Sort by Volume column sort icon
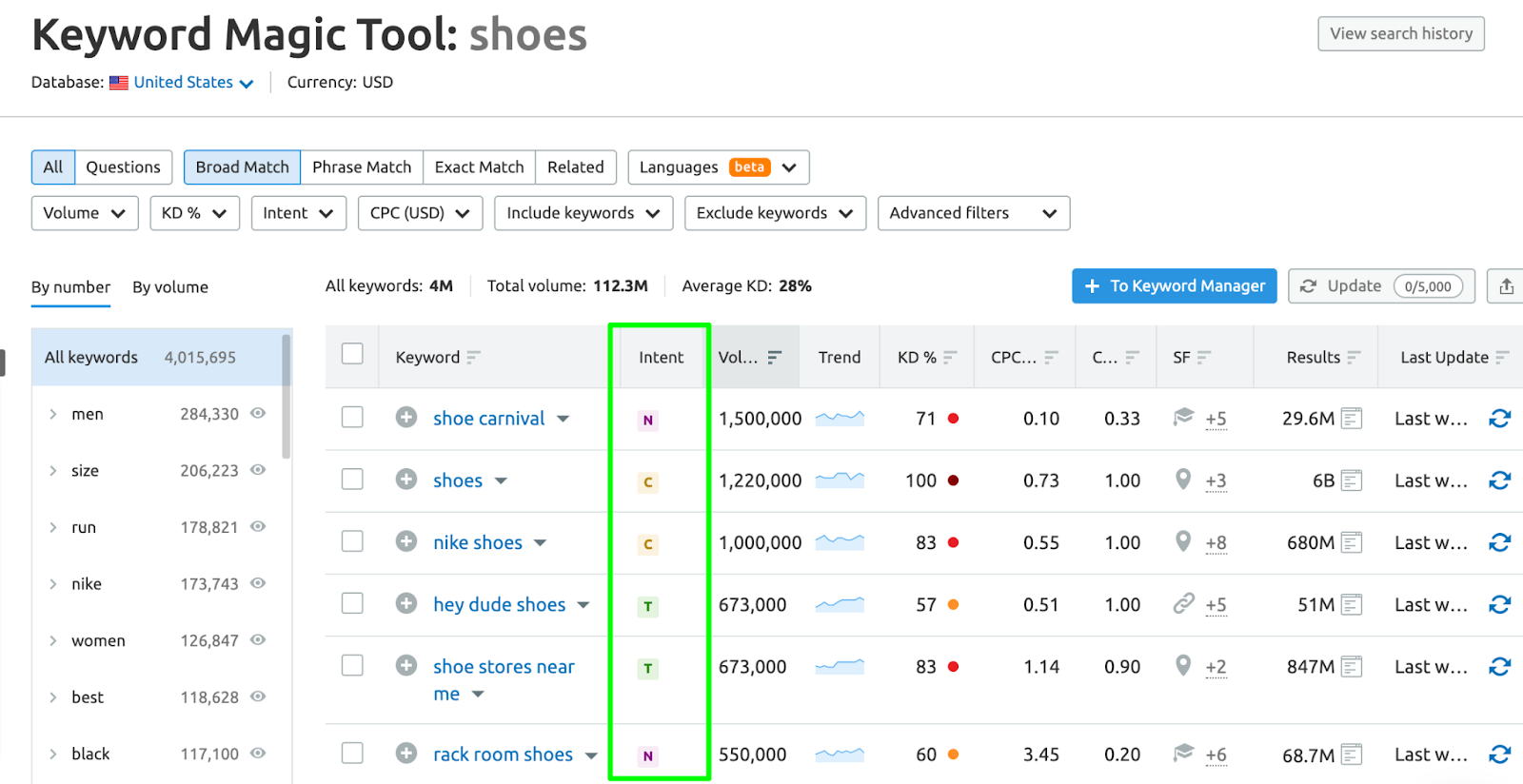This screenshot has width=1523, height=784. coord(775,358)
